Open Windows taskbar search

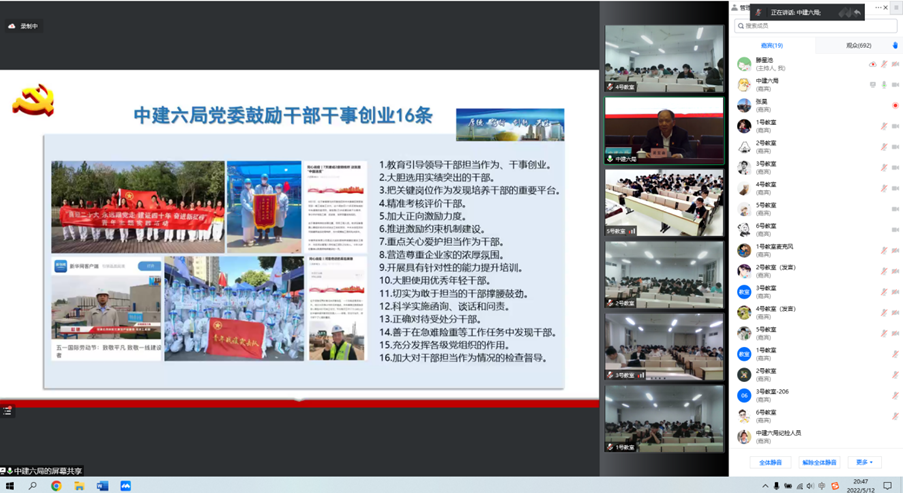(x=33, y=486)
